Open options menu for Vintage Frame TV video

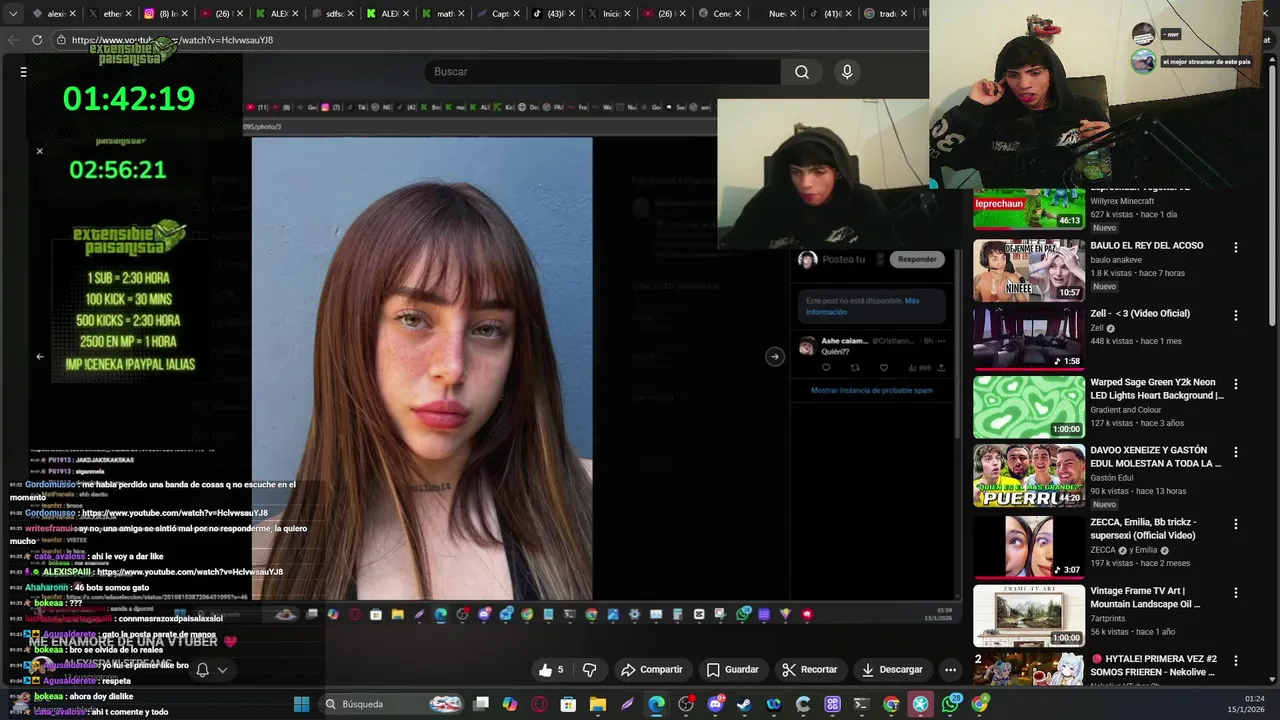click(x=1236, y=592)
